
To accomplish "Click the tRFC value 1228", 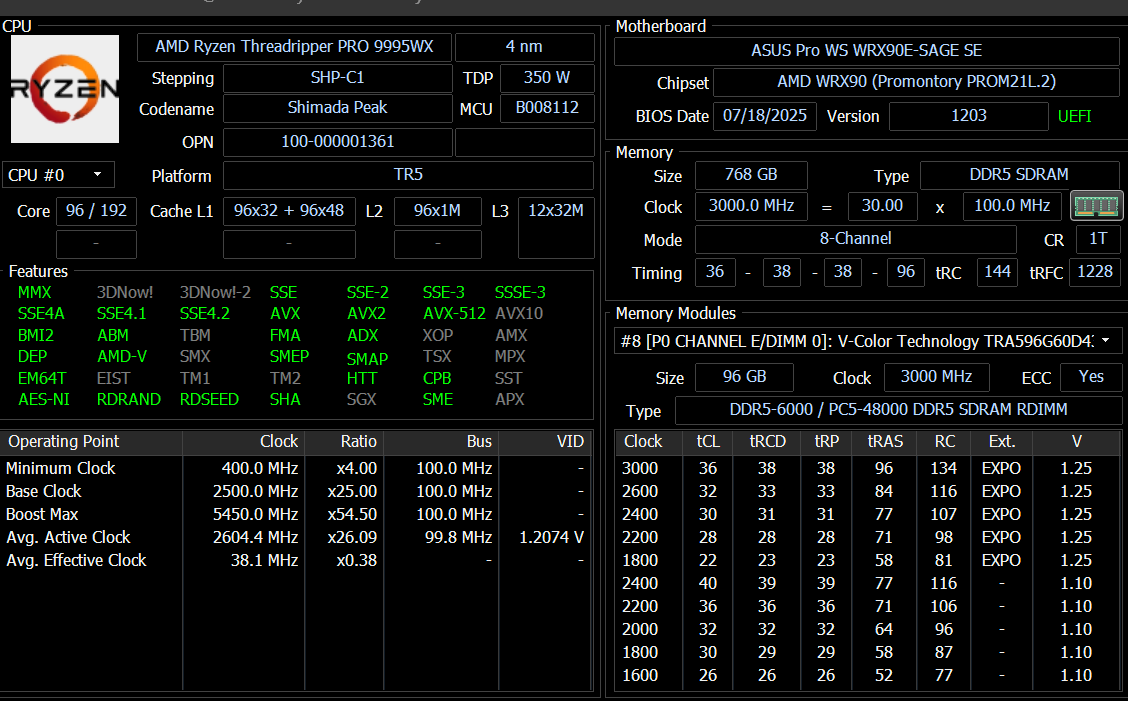I will (x=1095, y=272).
